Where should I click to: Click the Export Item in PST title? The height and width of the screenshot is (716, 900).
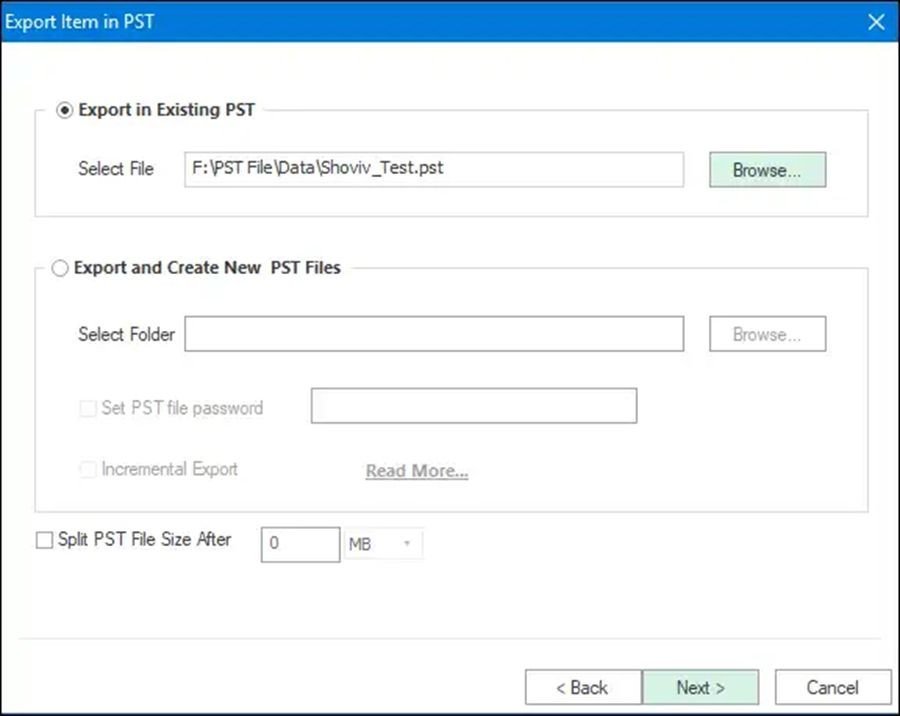pos(80,22)
